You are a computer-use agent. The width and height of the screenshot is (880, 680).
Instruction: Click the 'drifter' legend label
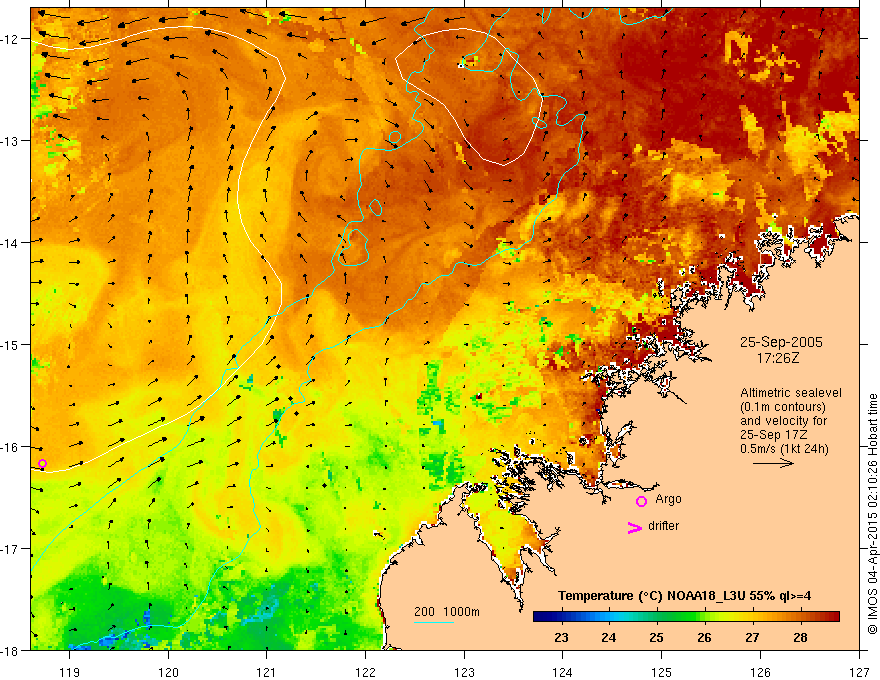coord(663,526)
